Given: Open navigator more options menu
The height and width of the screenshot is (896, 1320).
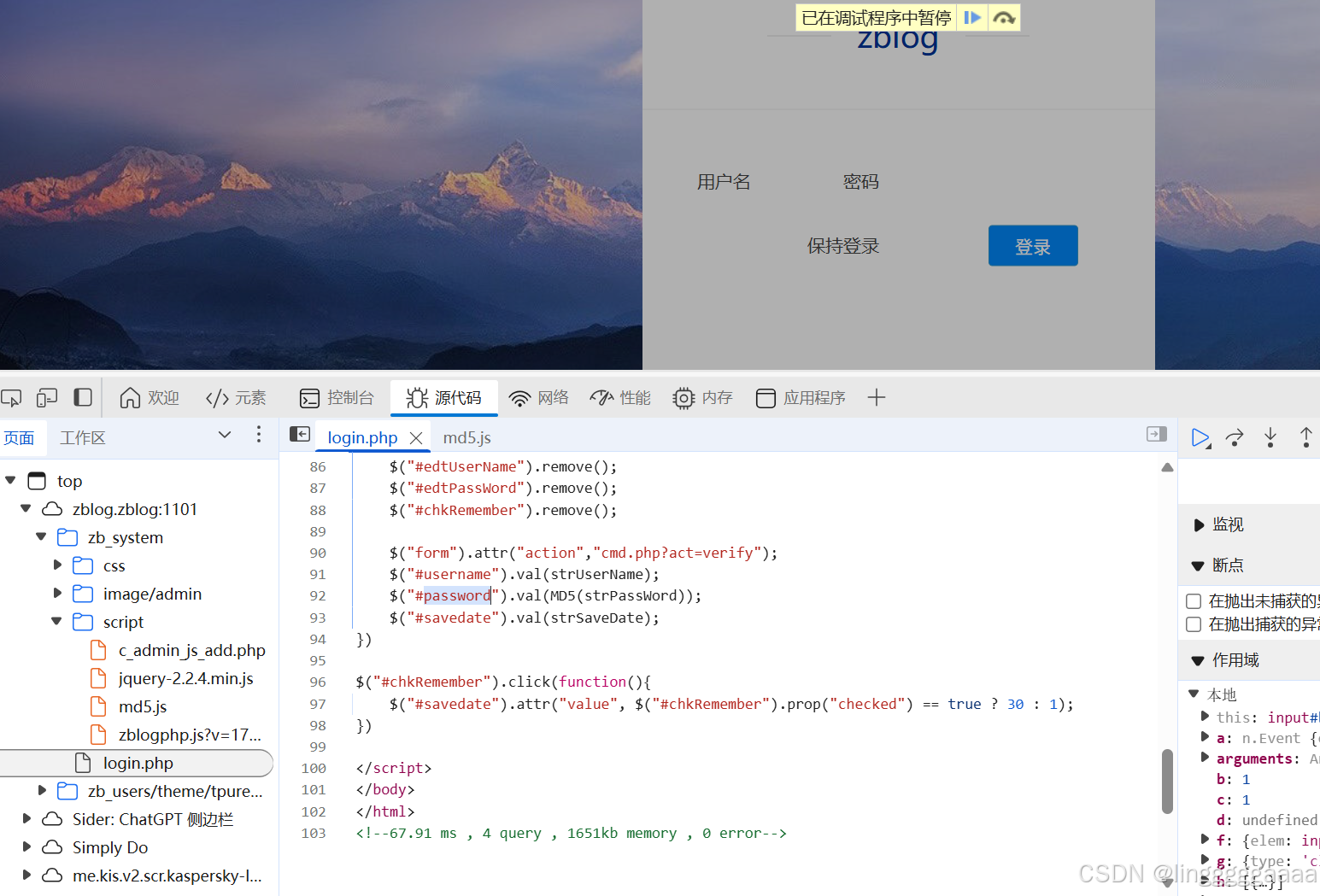Looking at the screenshot, I should pos(259,435).
